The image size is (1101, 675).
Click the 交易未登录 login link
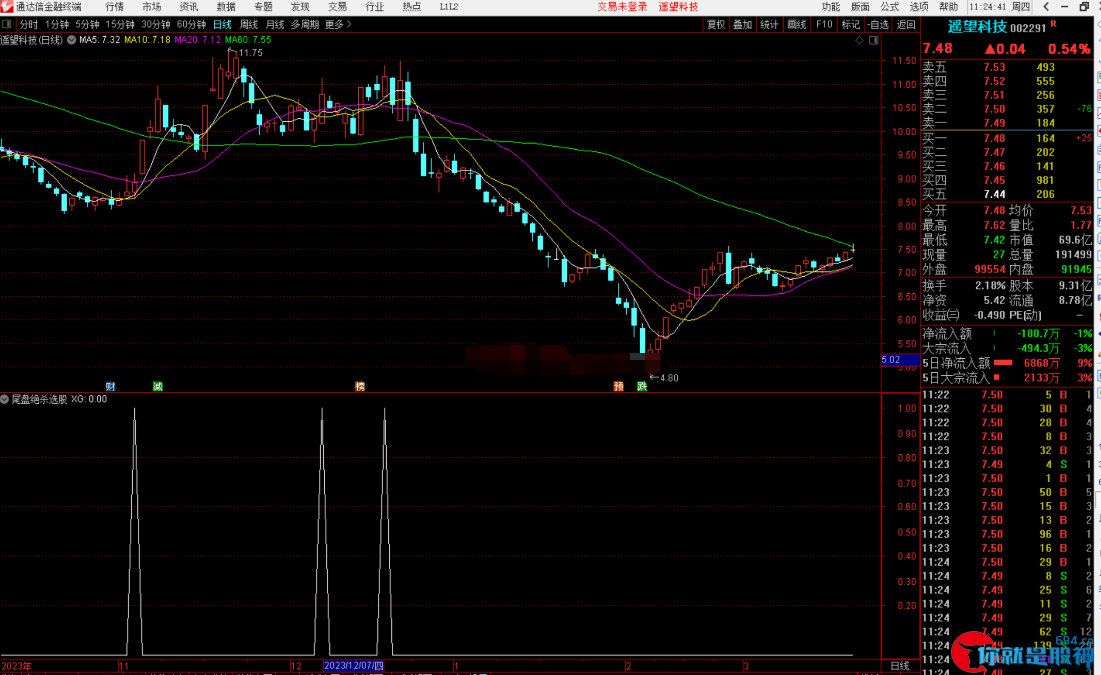622,6
